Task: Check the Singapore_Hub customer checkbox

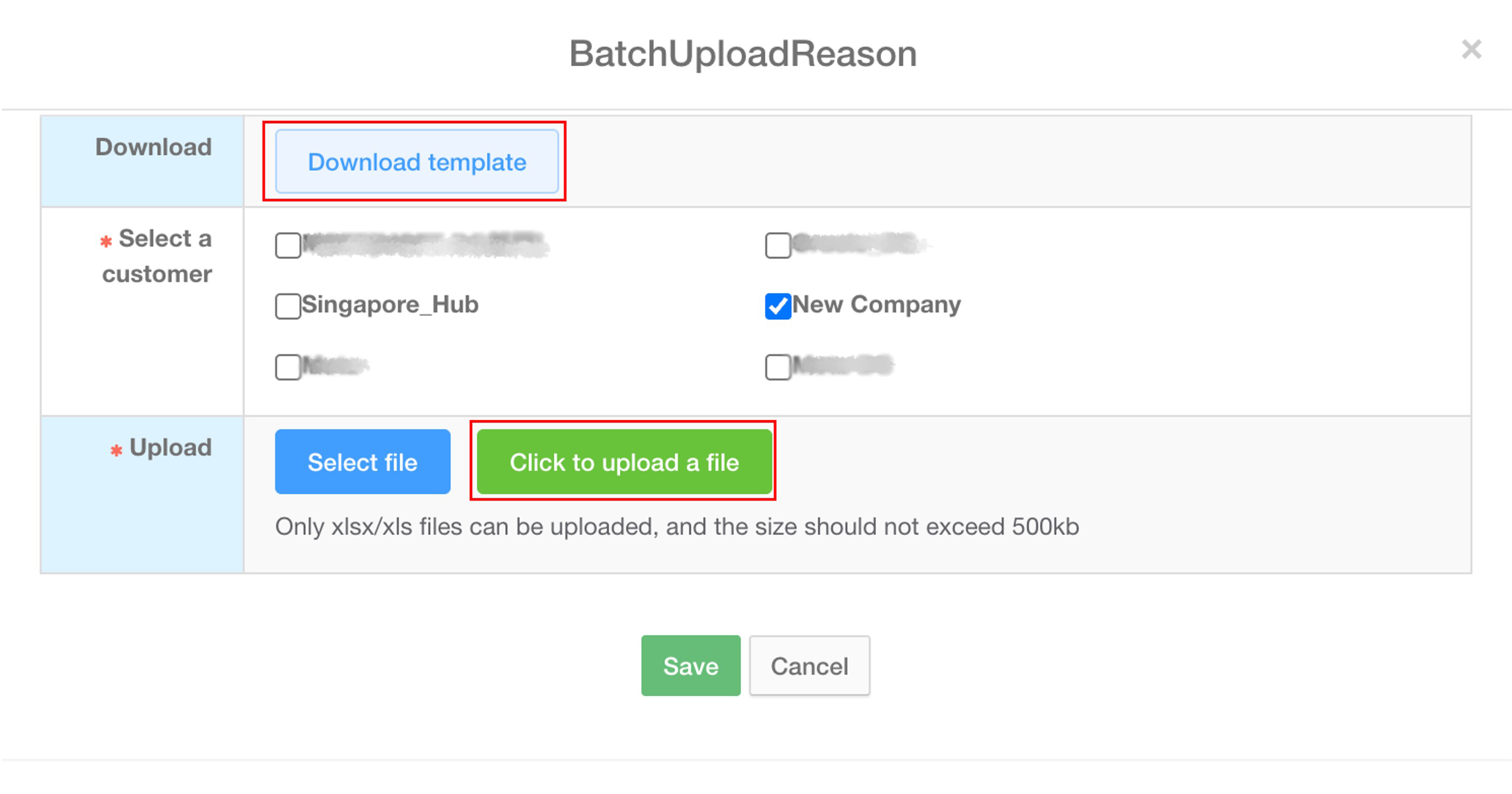Action: pos(287,306)
